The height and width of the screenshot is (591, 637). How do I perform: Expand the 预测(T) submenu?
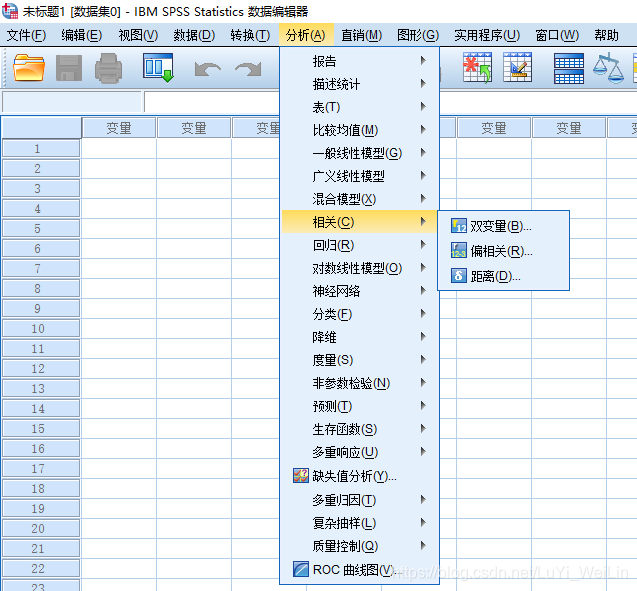coord(360,406)
